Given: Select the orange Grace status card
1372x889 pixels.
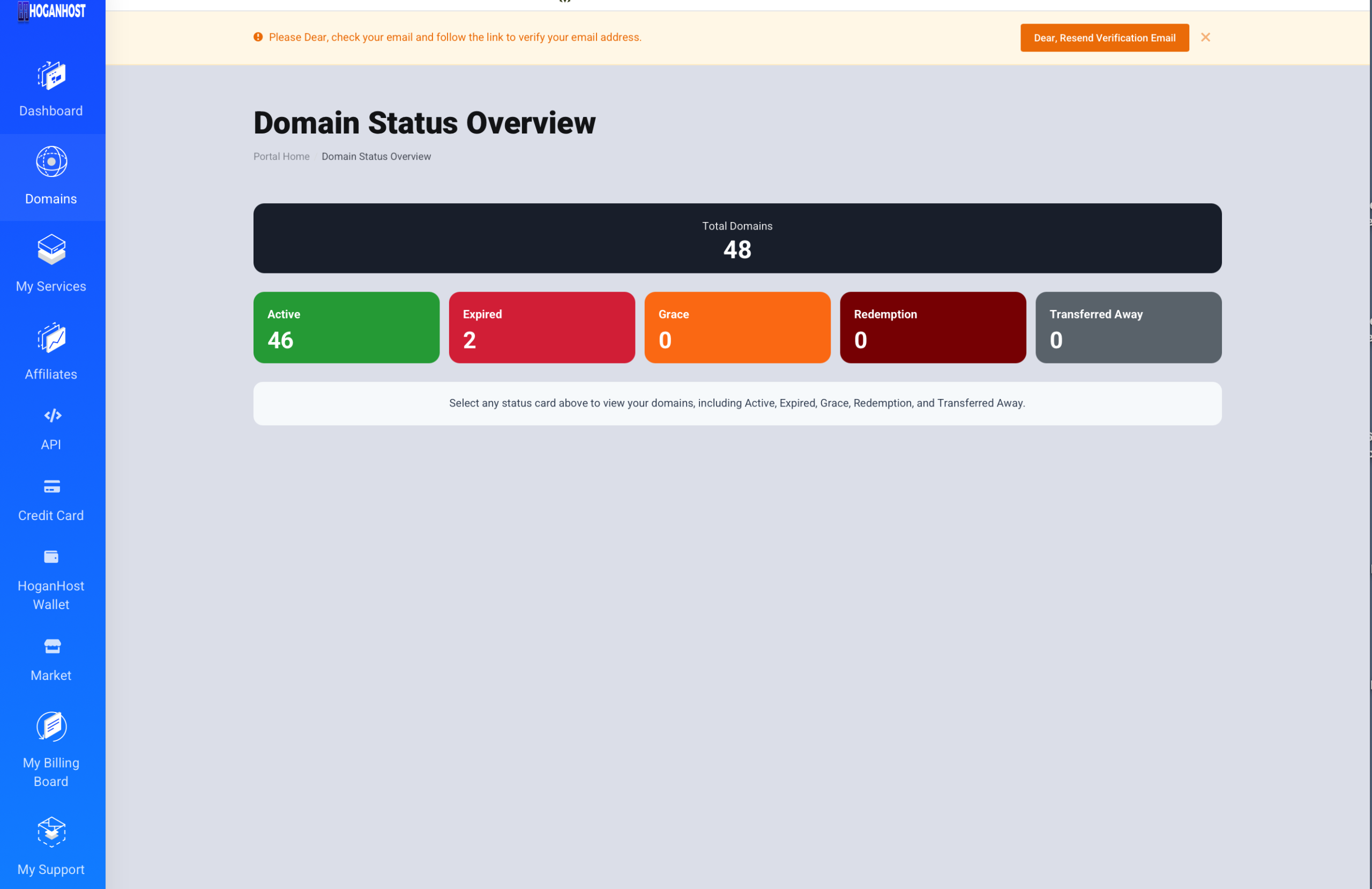Looking at the screenshot, I should coord(737,327).
